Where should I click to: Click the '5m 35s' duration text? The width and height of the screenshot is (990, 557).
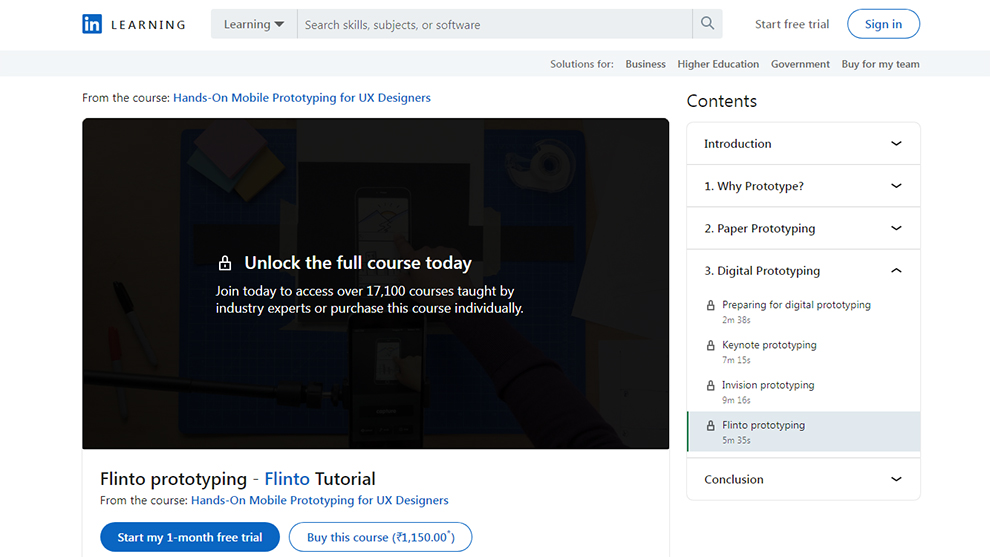736,440
